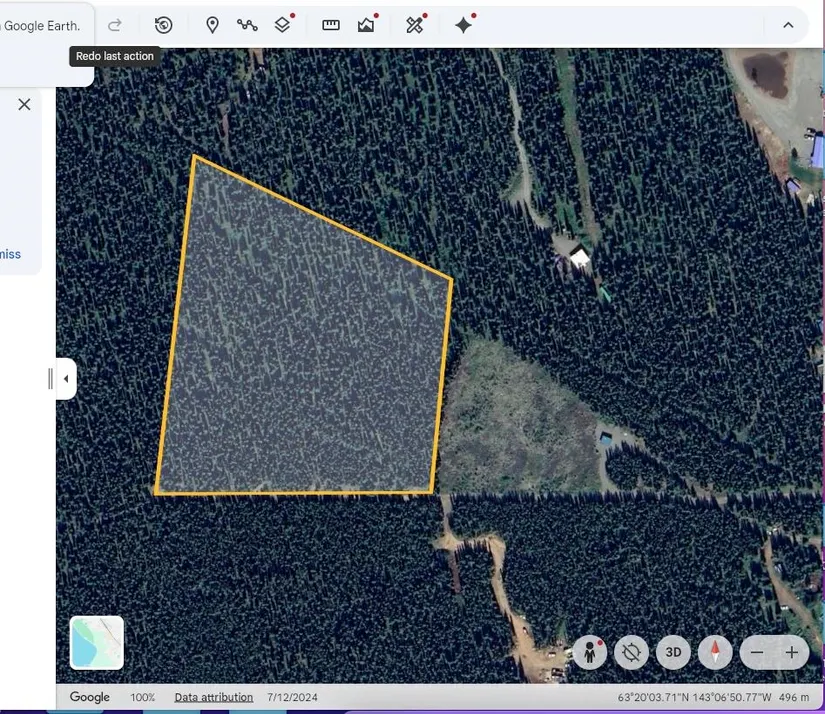The width and height of the screenshot is (825, 714).
Task: Open the elevation profile image tool
Action: (x=366, y=25)
